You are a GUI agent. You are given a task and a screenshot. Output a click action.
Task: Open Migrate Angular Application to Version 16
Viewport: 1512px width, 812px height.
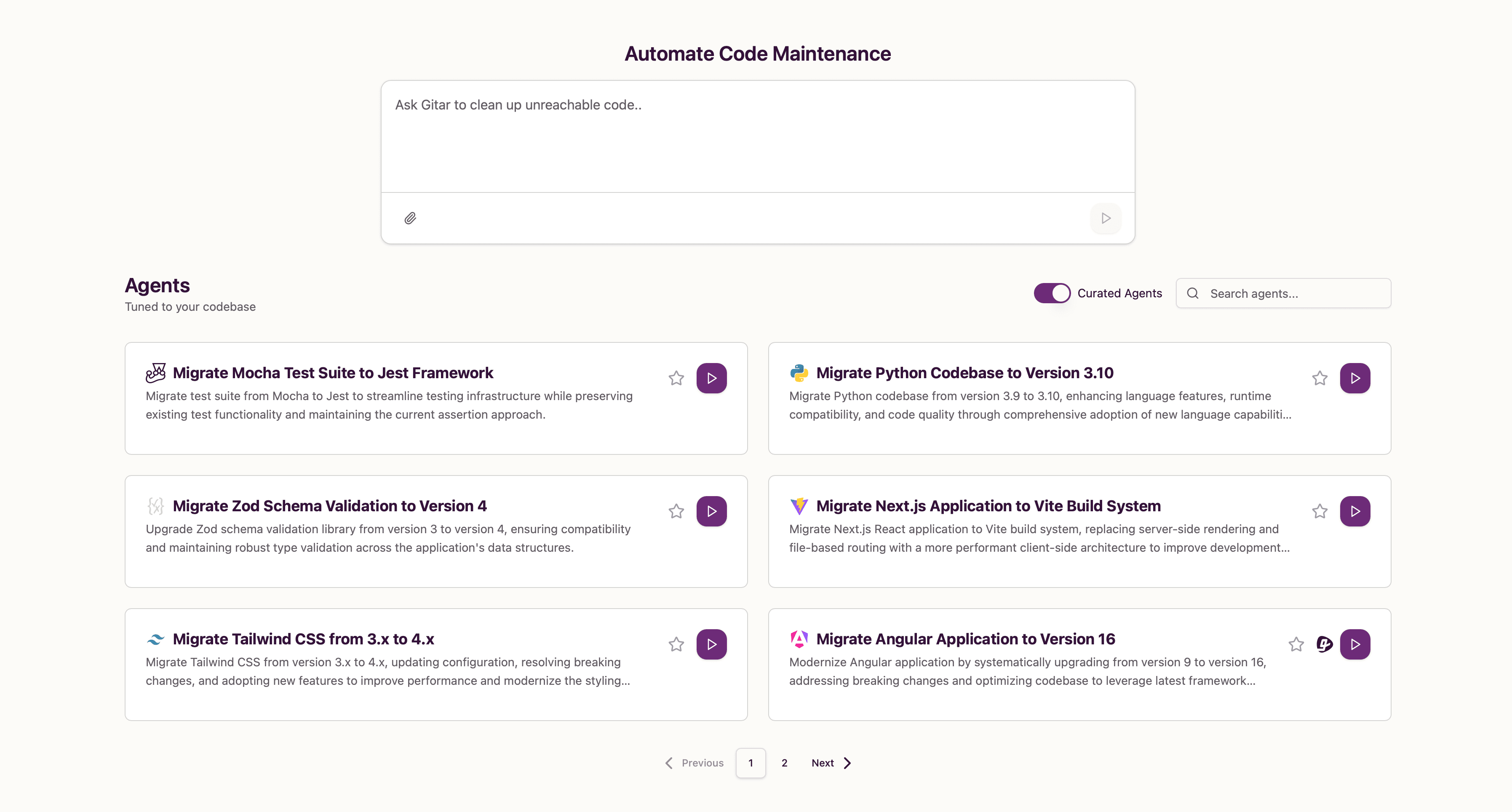point(966,639)
